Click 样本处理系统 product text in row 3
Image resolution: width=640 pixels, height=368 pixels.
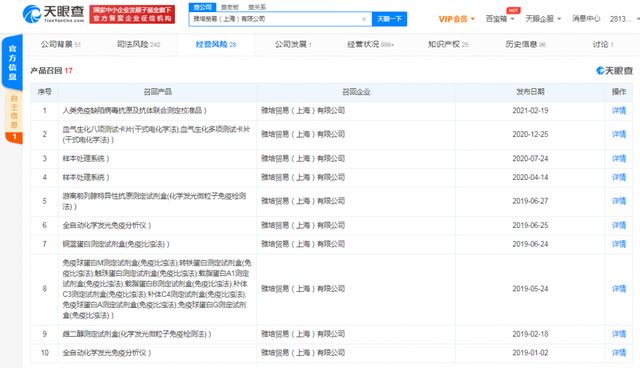(x=86, y=158)
